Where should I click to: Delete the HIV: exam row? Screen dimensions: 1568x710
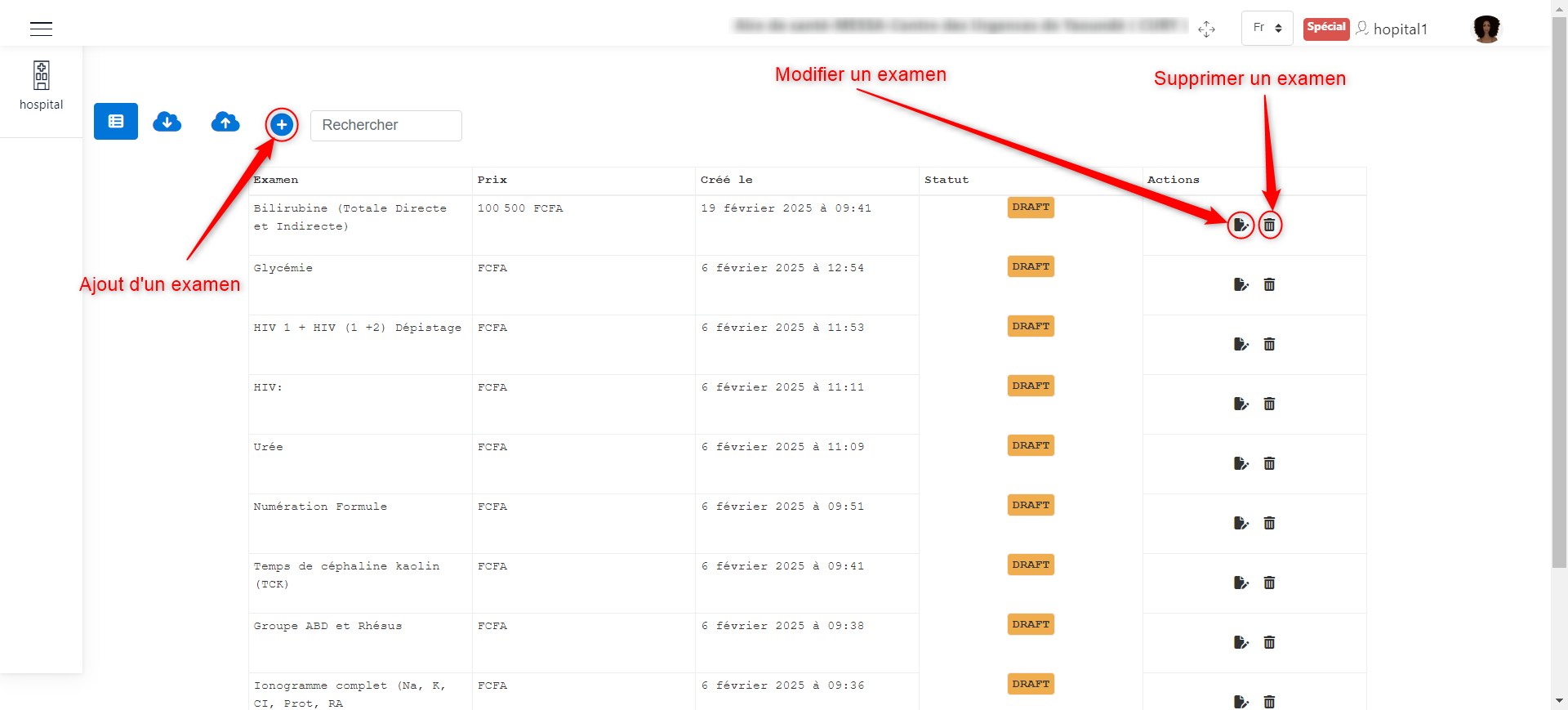(1269, 404)
